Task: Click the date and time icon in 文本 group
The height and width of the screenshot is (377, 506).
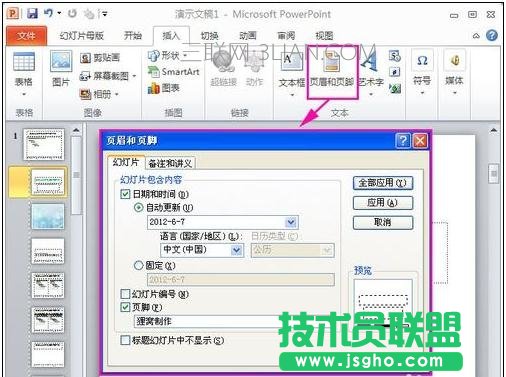Action: click(x=395, y=56)
